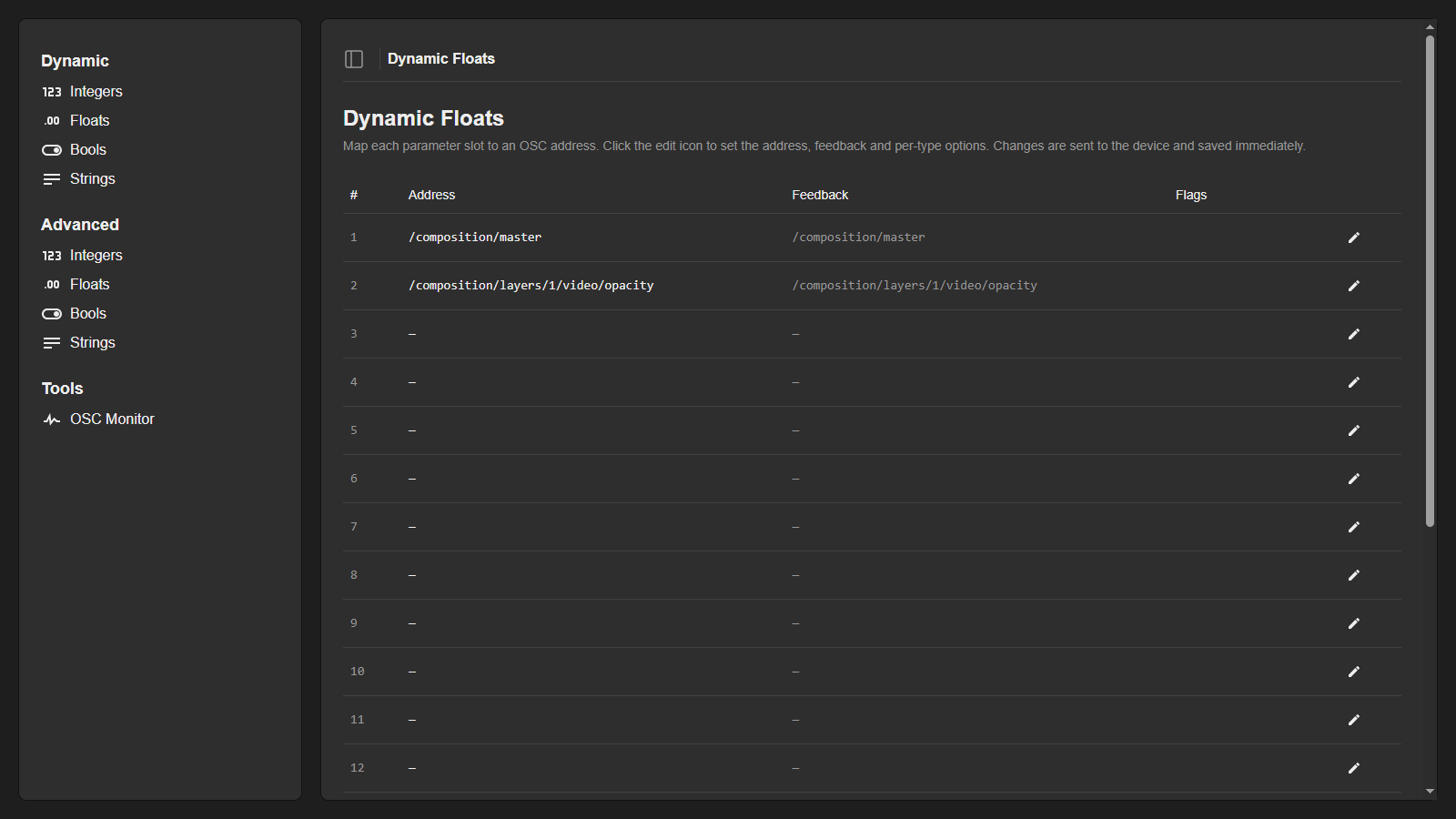Viewport: 1456px width, 819px height.
Task: Click edit pencil for slot 10
Action: [x=1354, y=672]
